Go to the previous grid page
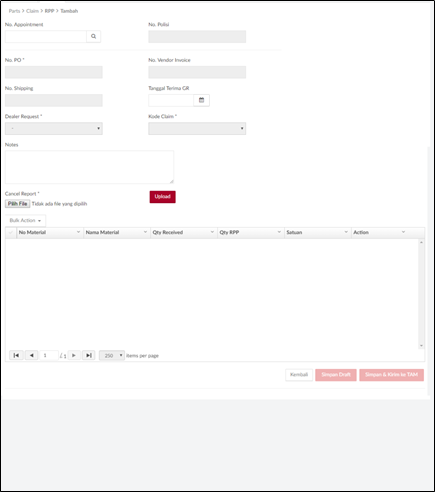This screenshot has height=492, width=435. [x=31, y=355]
